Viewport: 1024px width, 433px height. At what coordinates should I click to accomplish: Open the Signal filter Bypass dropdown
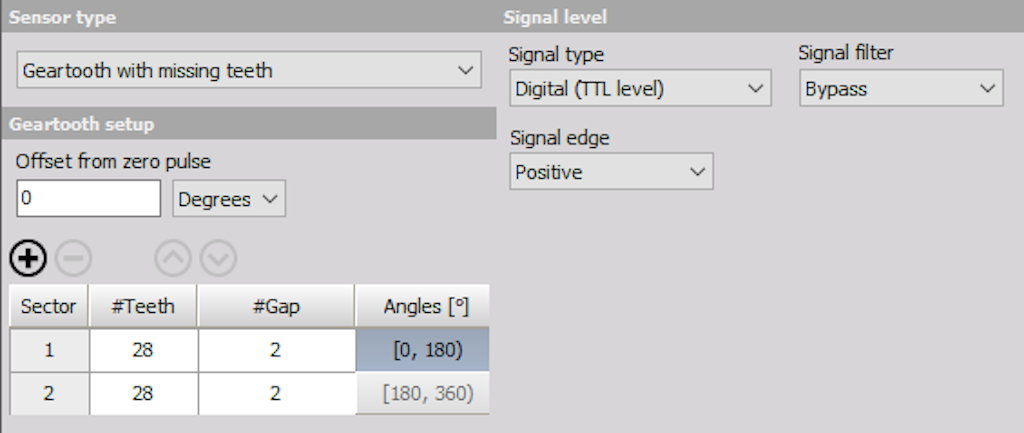[900, 89]
